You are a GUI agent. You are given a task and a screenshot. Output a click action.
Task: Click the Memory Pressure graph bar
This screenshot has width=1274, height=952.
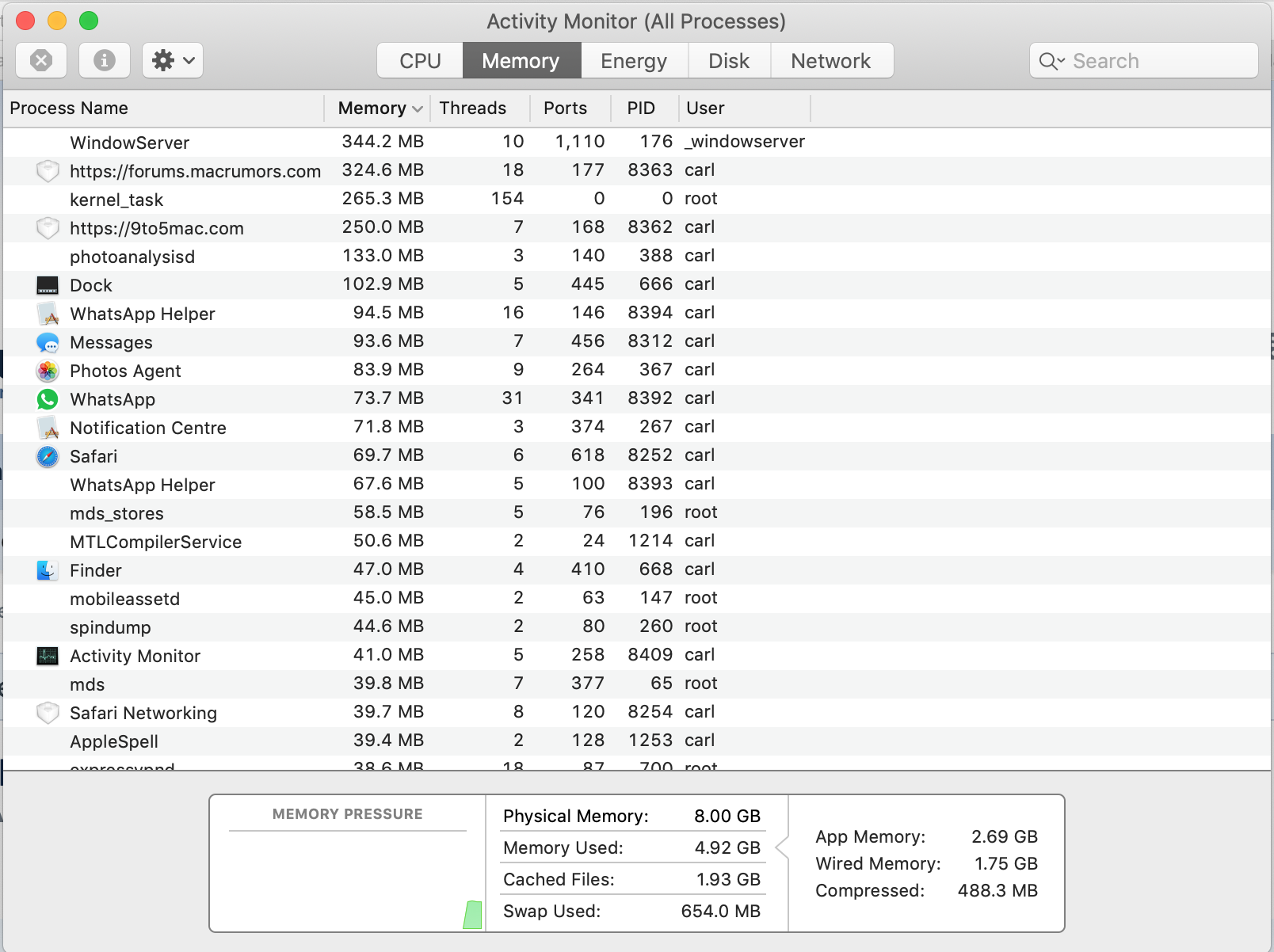tap(473, 915)
